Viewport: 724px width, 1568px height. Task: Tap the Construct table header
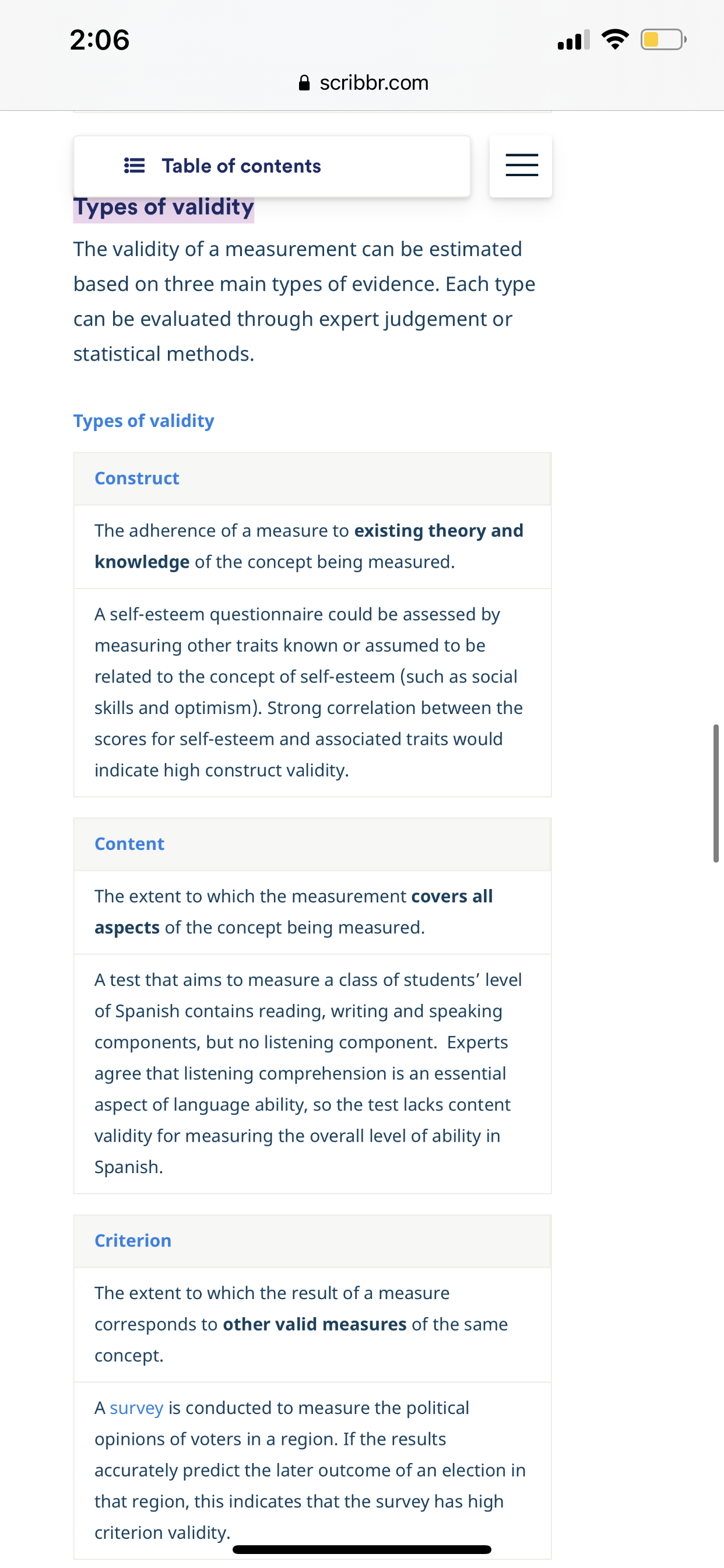click(x=312, y=478)
